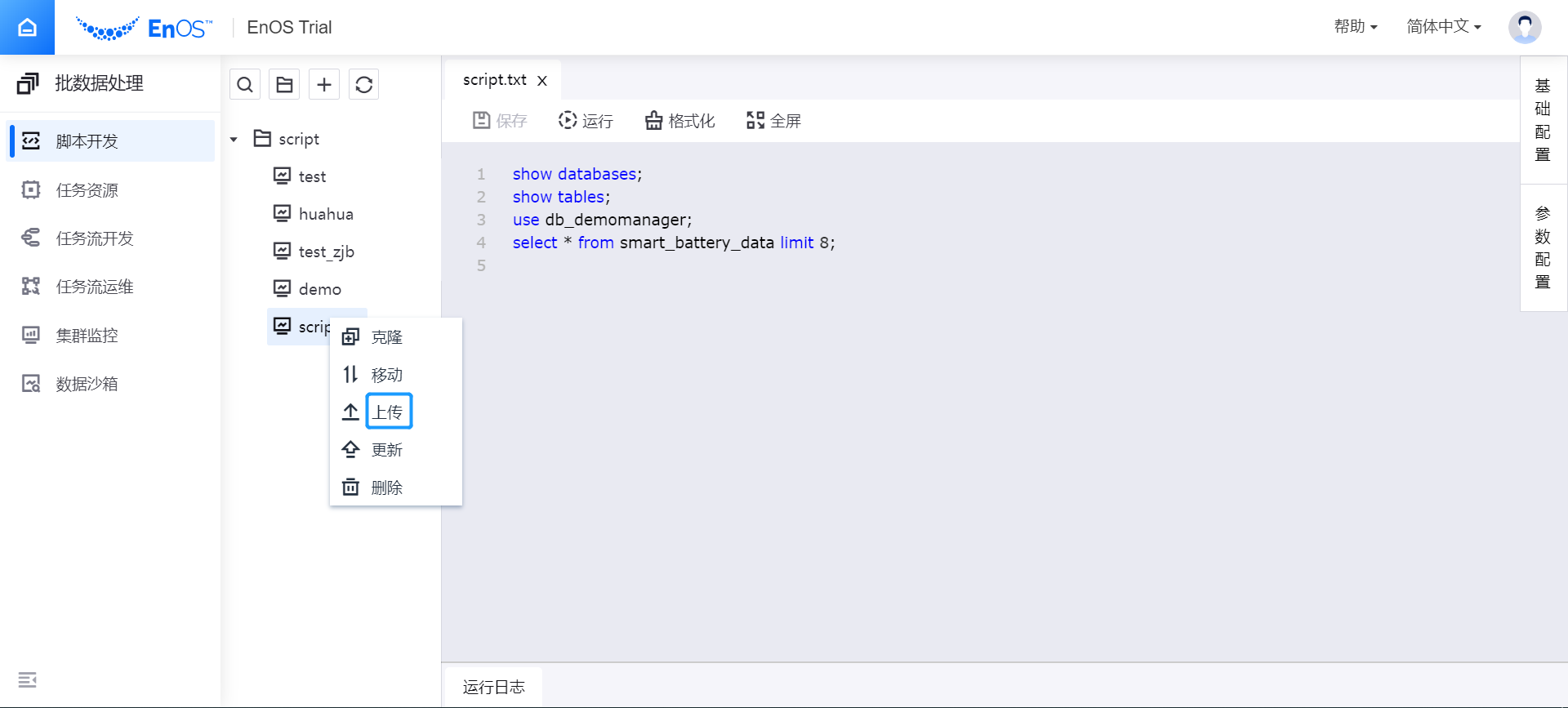Refresh the script list
This screenshot has width=1568, height=708.
(x=364, y=85)
